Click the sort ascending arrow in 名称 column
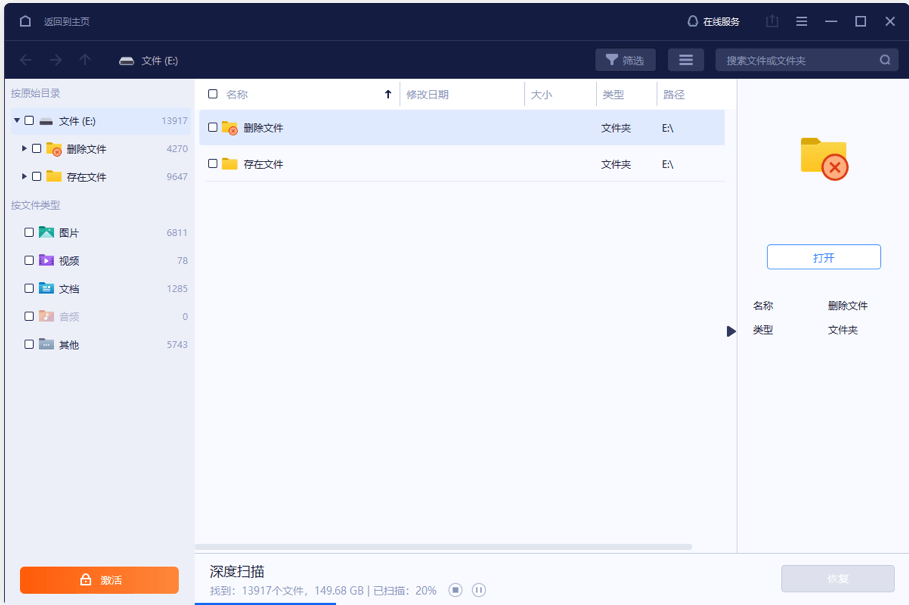Viewport: 909px width, 605px height. [x=388, y=94]
